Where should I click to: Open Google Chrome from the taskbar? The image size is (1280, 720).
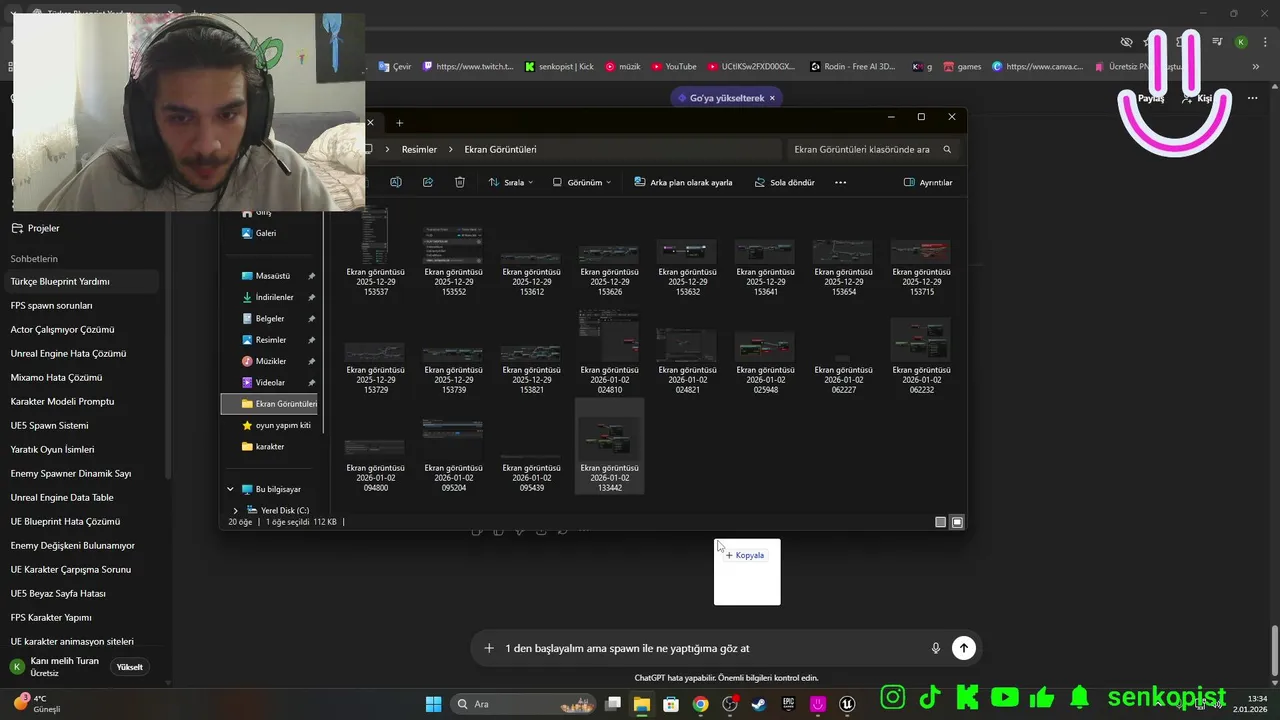tap(700, 704)
